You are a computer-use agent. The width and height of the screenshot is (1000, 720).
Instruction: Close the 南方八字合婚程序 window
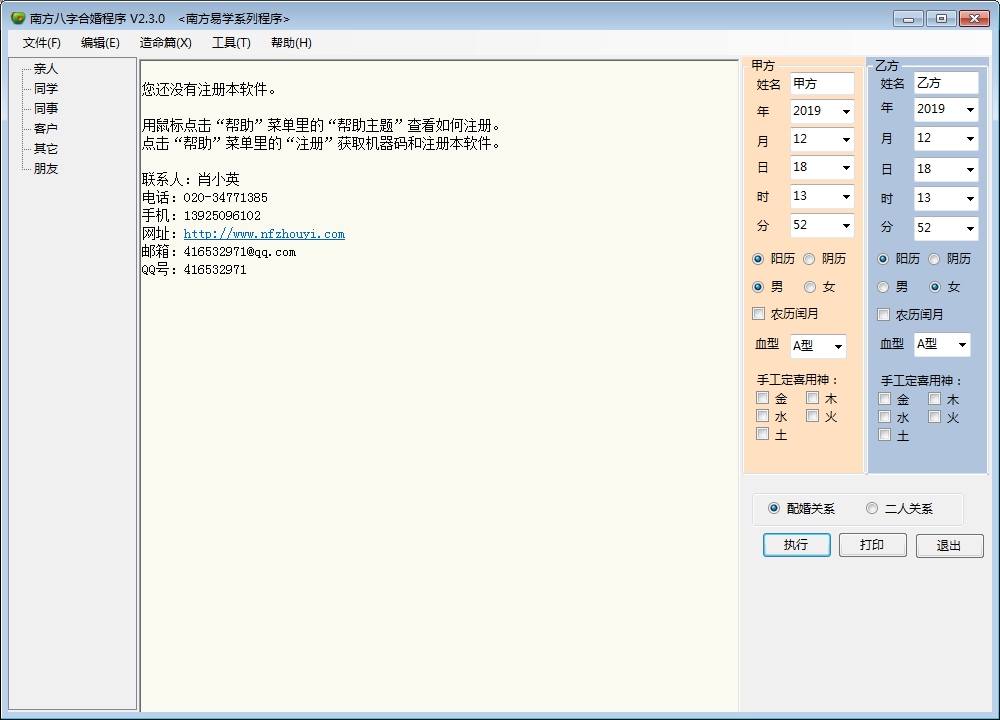pyautogui.click(x=974, y=18)
